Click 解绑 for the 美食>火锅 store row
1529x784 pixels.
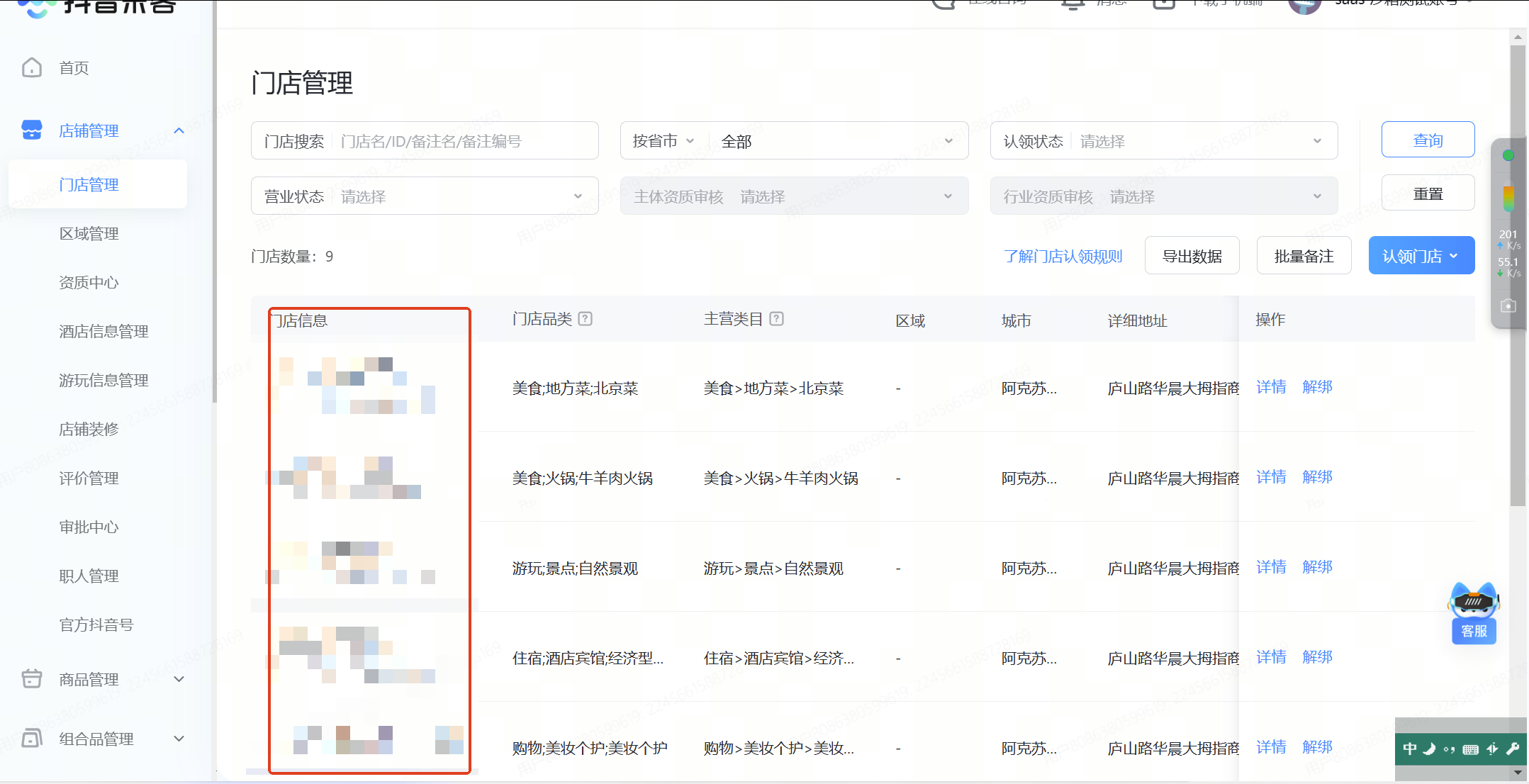click(x=1316, y=477)
